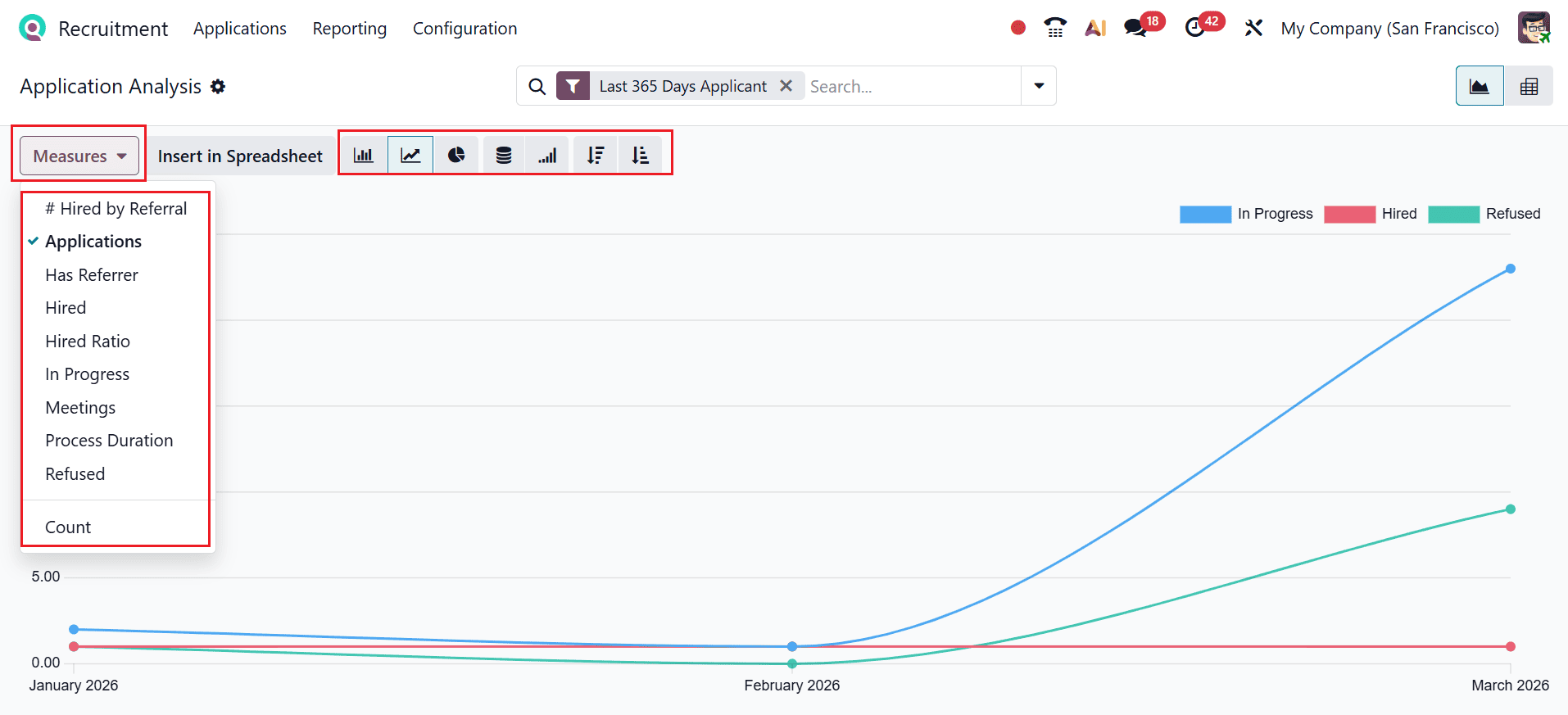Switch to pivot table view
Viewport: 1568px width, 715px height.
point(1529,86)
